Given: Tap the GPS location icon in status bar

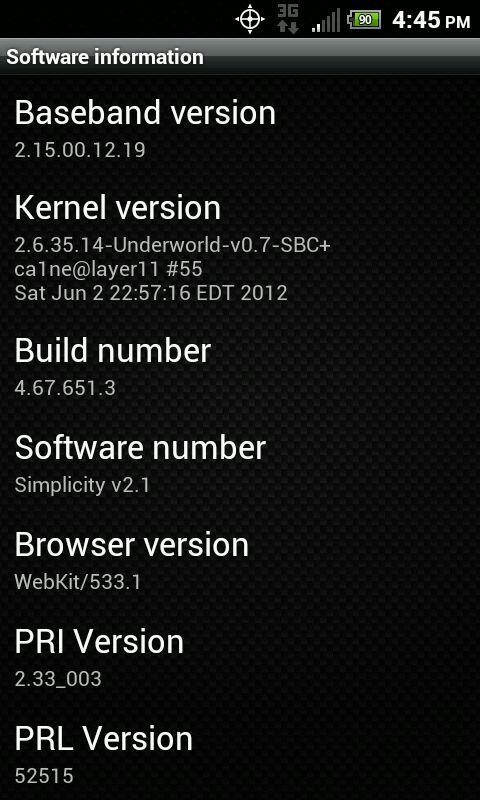Looking at the screenshot, I should [250, 20].
